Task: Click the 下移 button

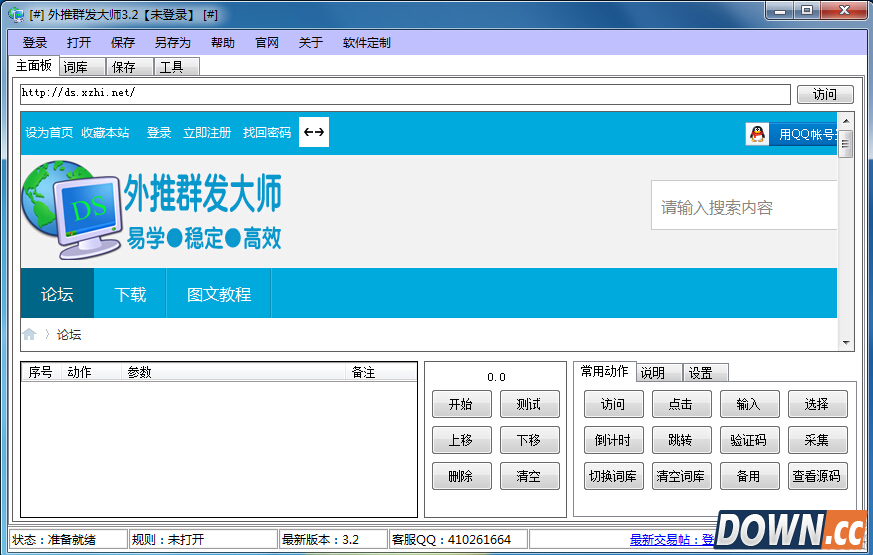Action: coord(529,440)
